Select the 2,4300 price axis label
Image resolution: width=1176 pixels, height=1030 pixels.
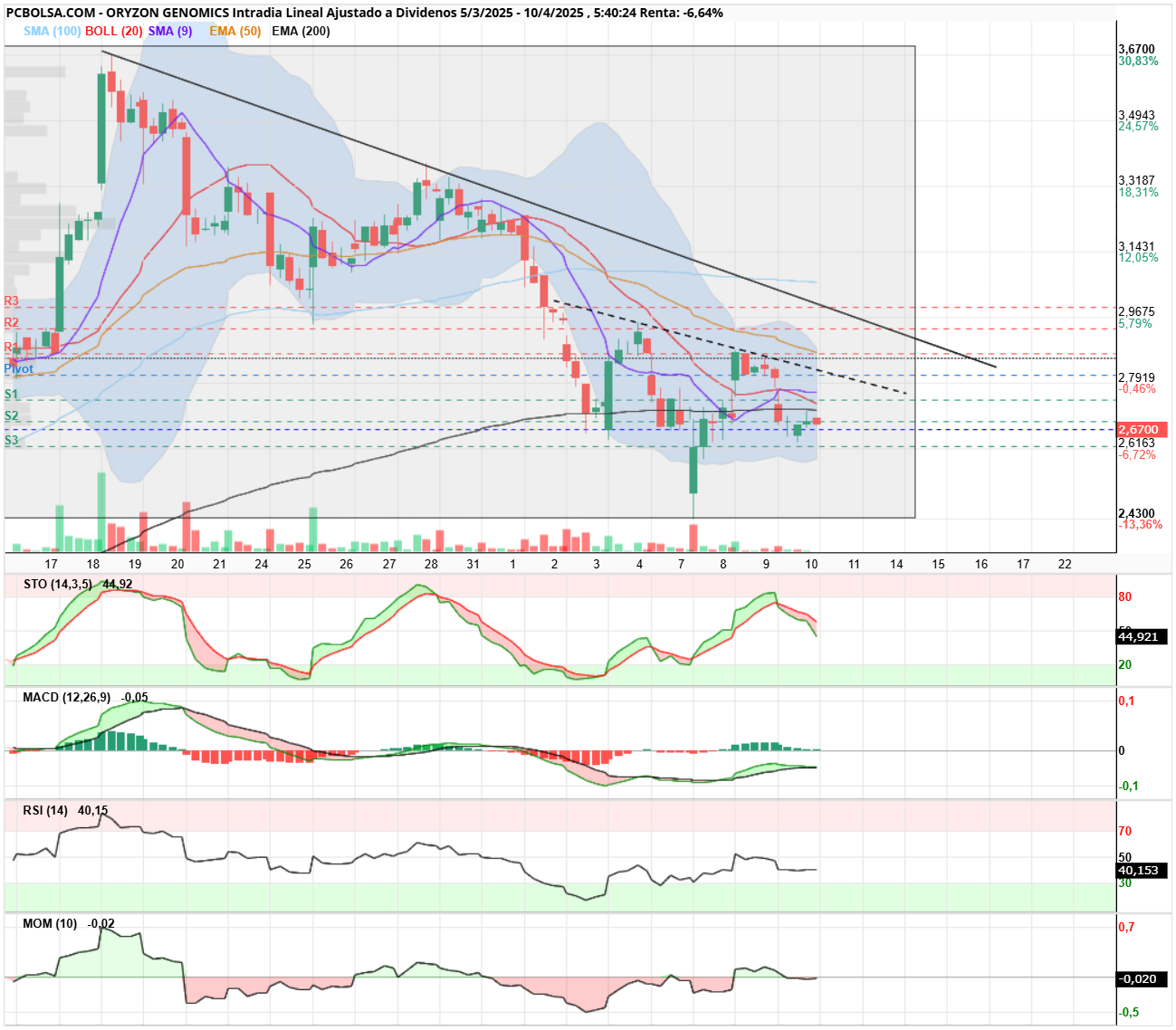tap(1136, 513)
